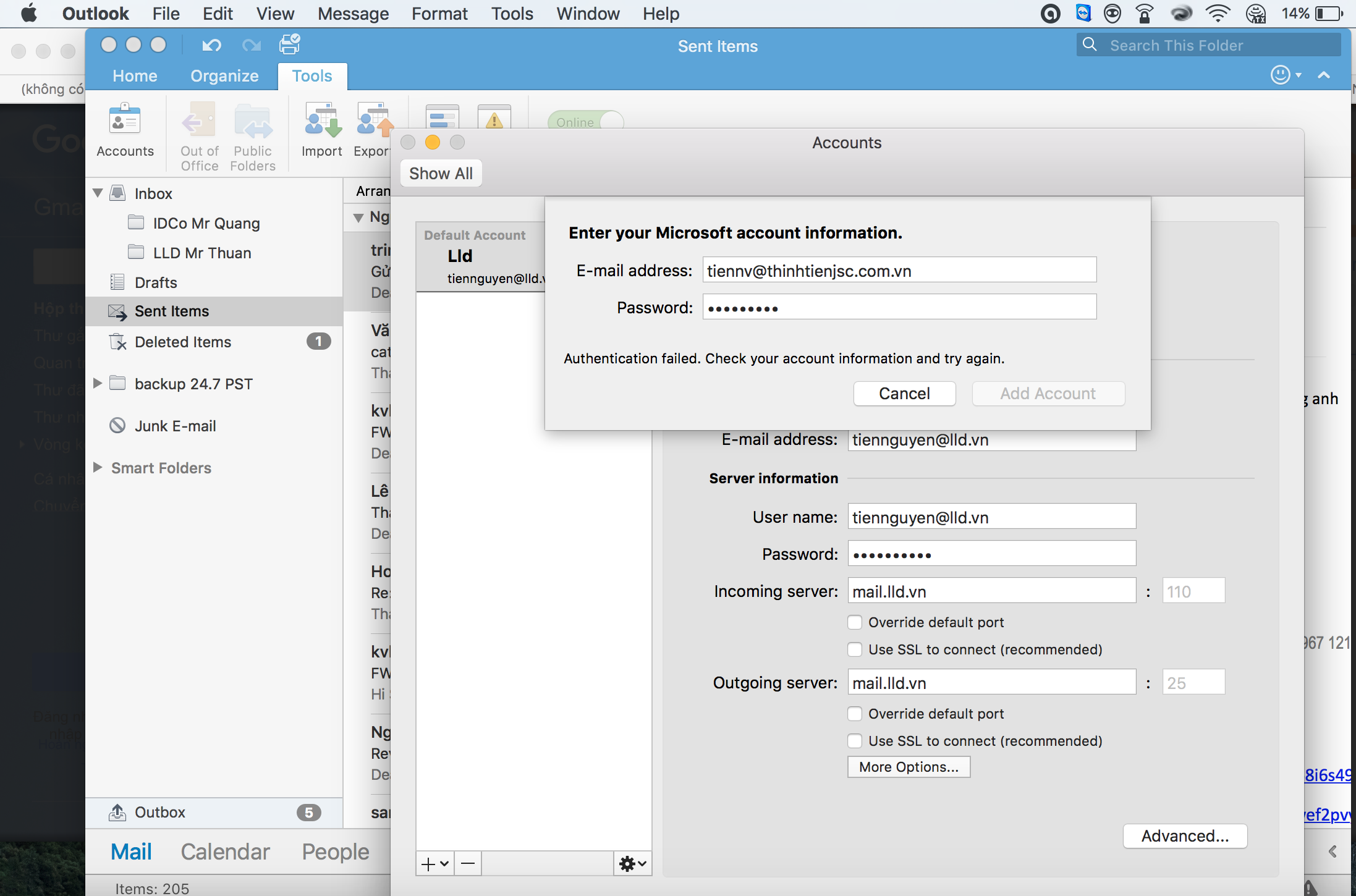
Task: Open the Format menu
Action: 439,14
